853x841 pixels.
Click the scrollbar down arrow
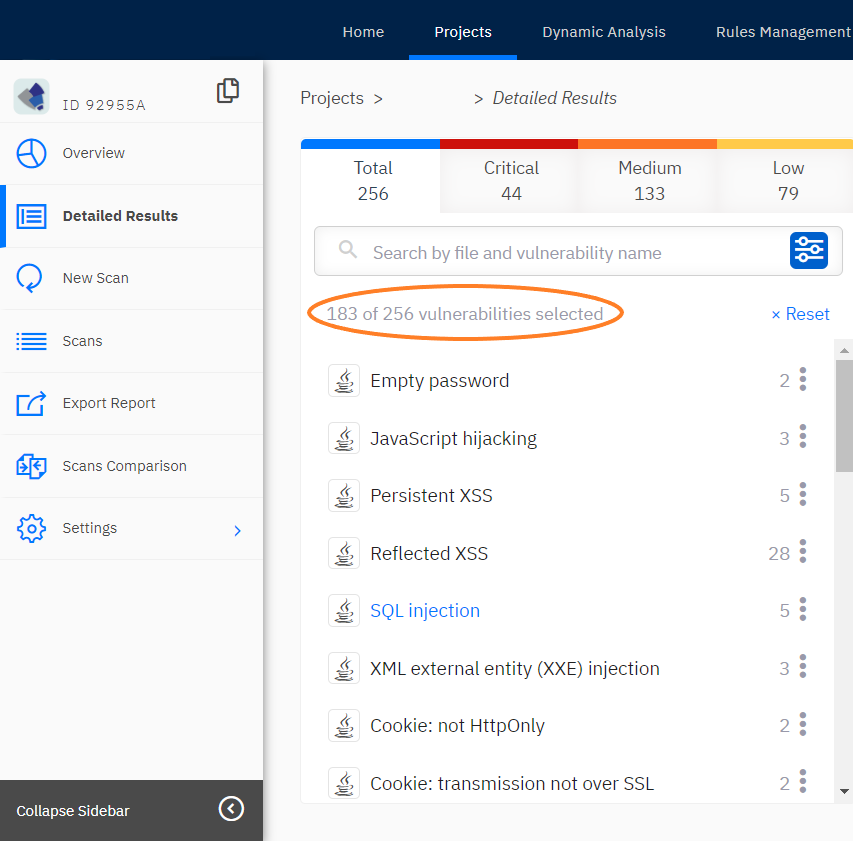coord(844,791)
